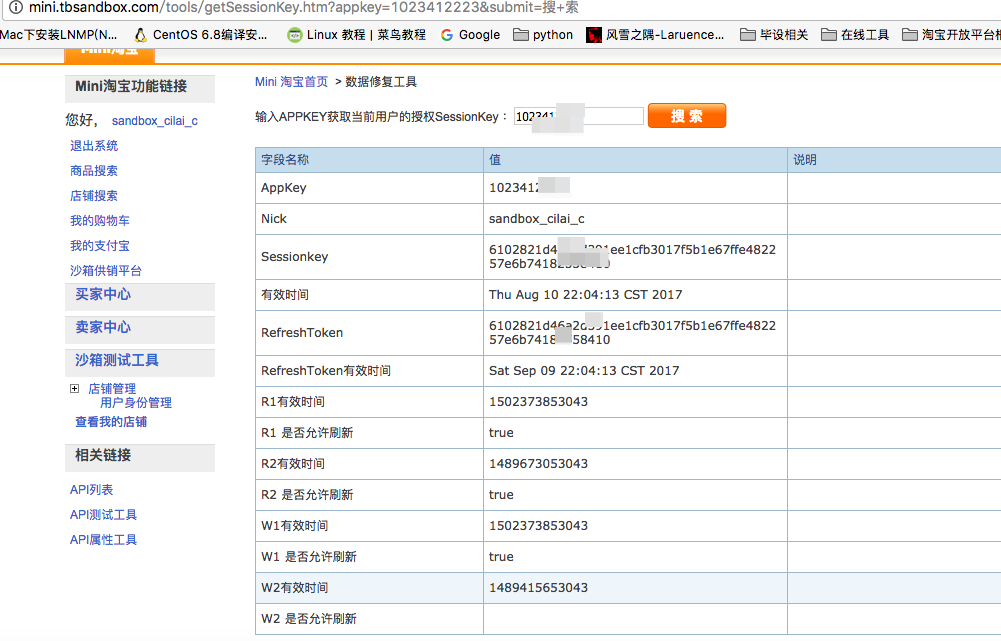1001x641 pixels.
Task: Open the python bookmarks folder
Action: tap(543, 34)
